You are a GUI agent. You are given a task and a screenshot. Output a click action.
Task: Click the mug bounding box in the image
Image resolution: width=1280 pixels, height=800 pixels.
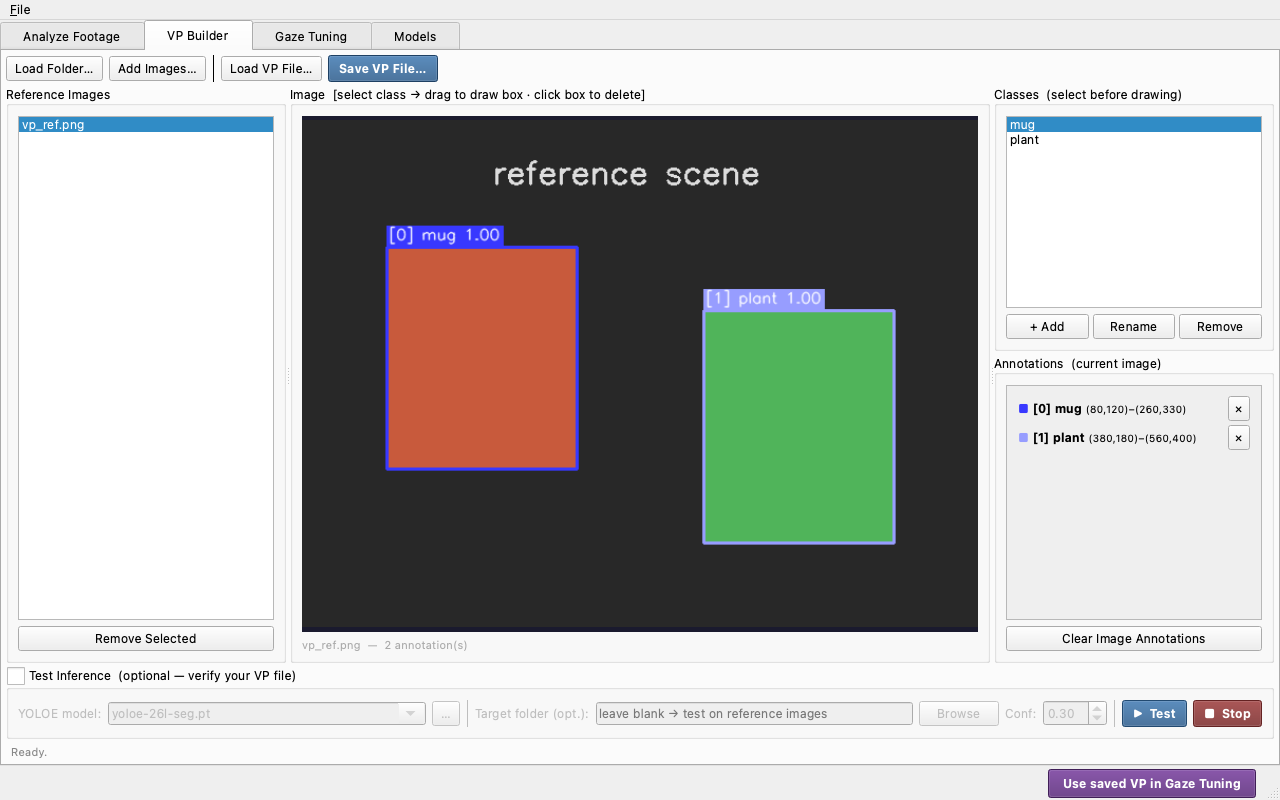[x=482, y=358]
